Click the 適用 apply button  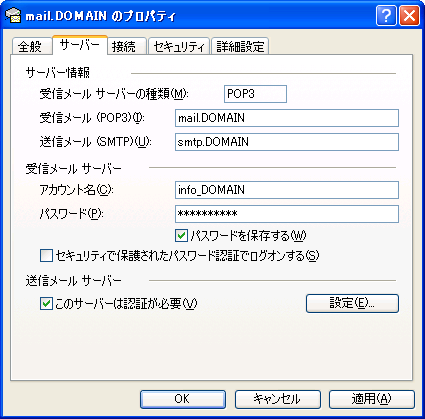point(372,399)
